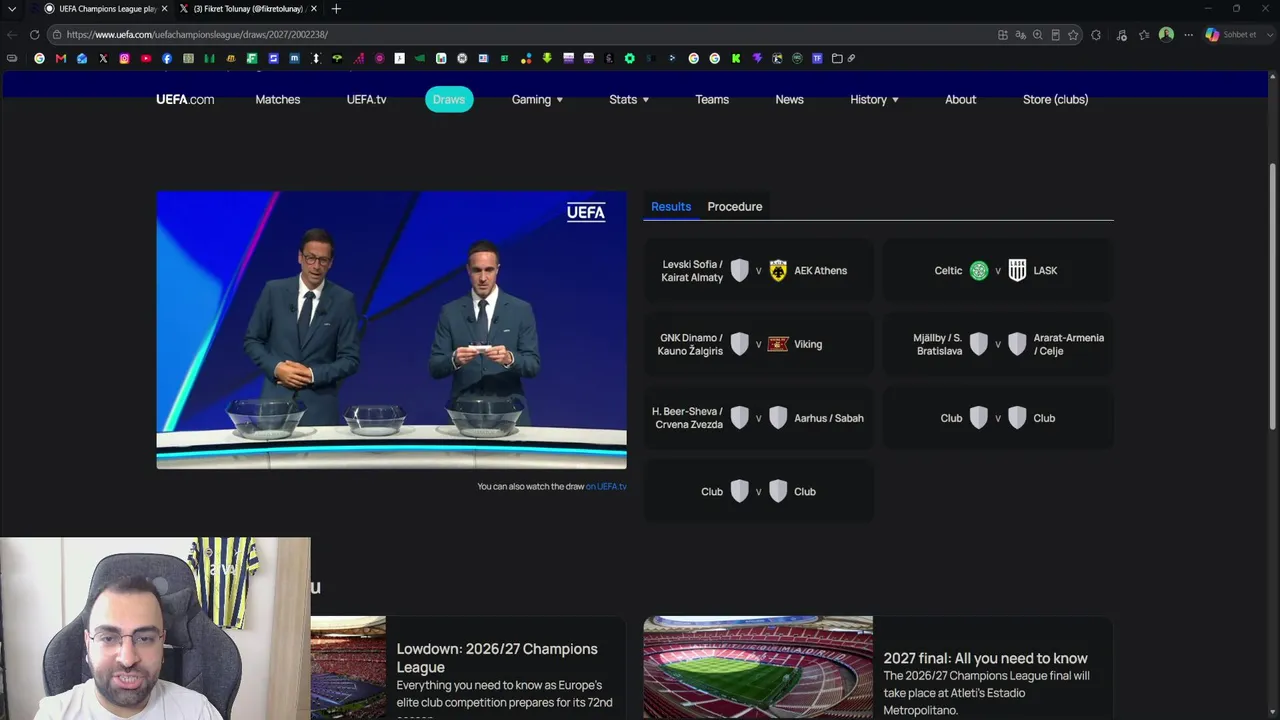The height and width of the screenshot is (720, 1280).
Task: Click the translate page icon
Action: (1020, 35)
